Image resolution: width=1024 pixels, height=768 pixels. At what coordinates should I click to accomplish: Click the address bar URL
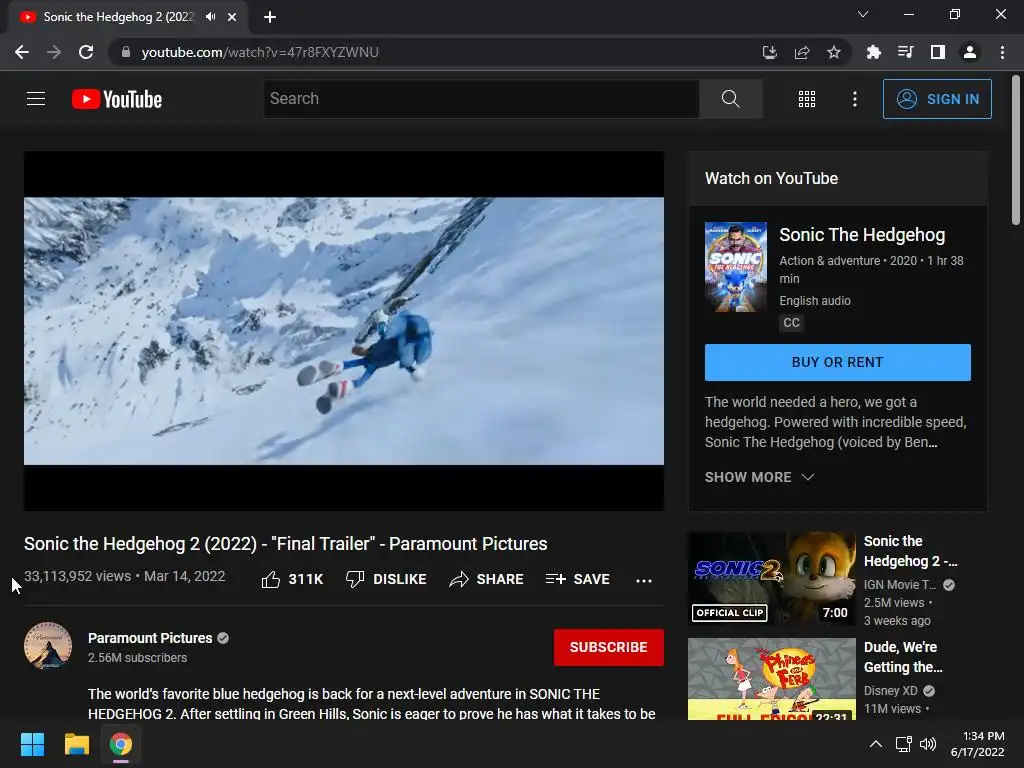(260, 52)
